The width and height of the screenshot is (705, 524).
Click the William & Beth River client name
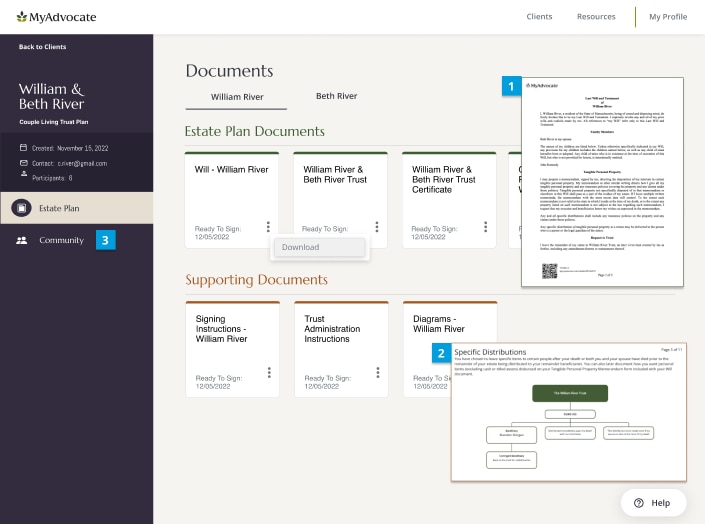tap(51, 96)
